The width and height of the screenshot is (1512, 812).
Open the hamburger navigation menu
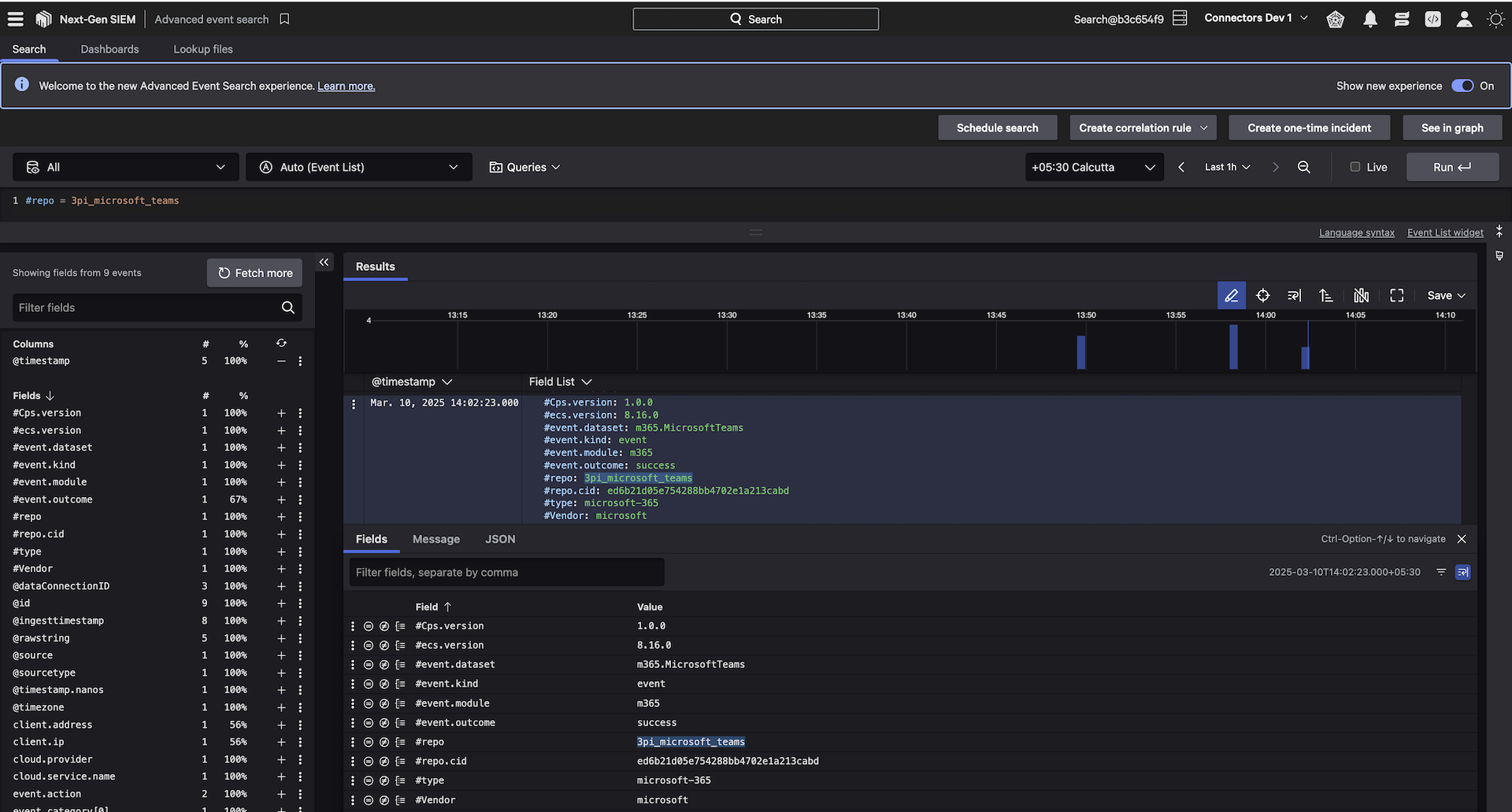click(x=15, y=19)
